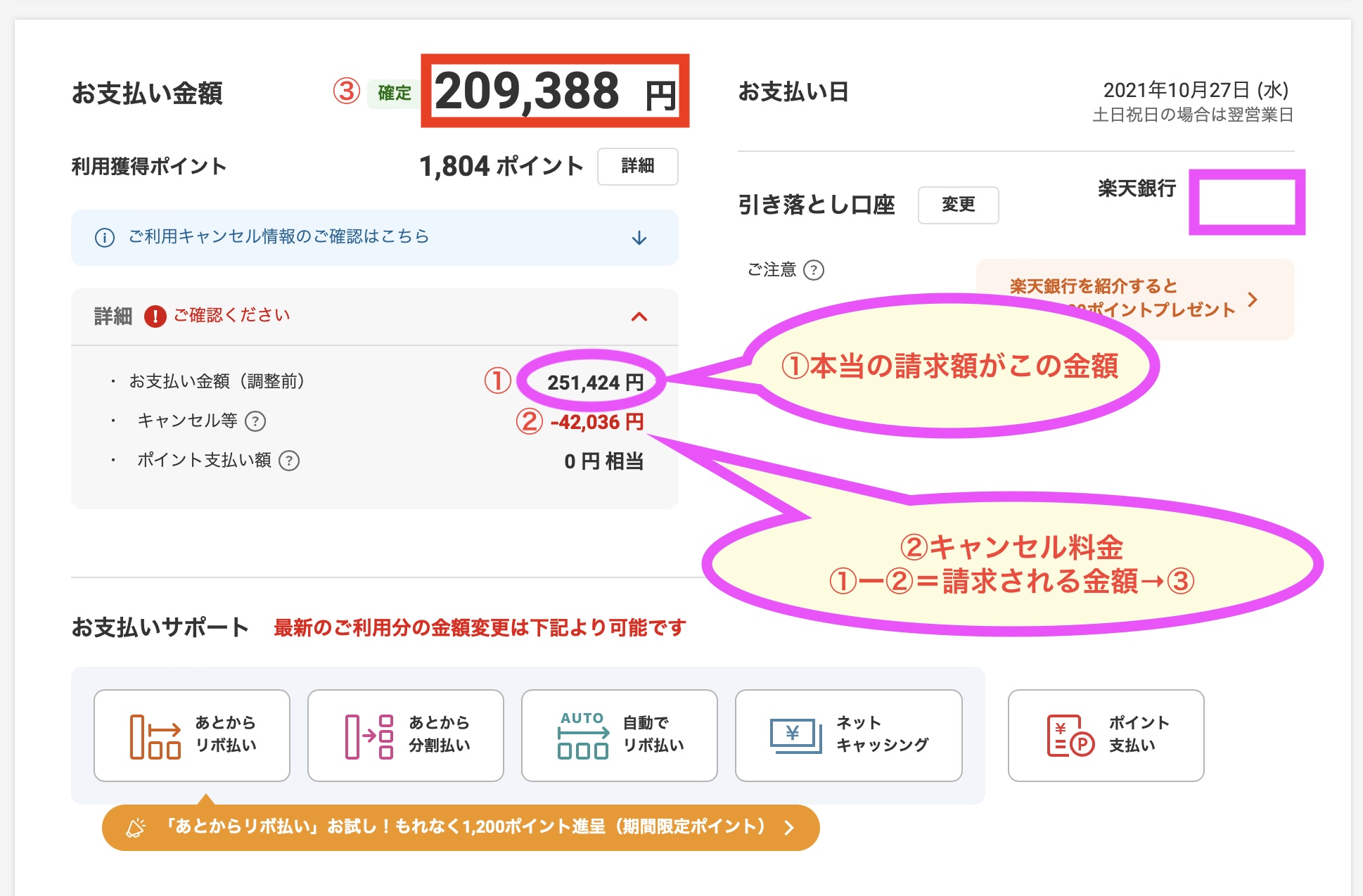Click the ご確認ください red notice text
The width and height of the screenshot is (1363, 896).
pos(231,316)
